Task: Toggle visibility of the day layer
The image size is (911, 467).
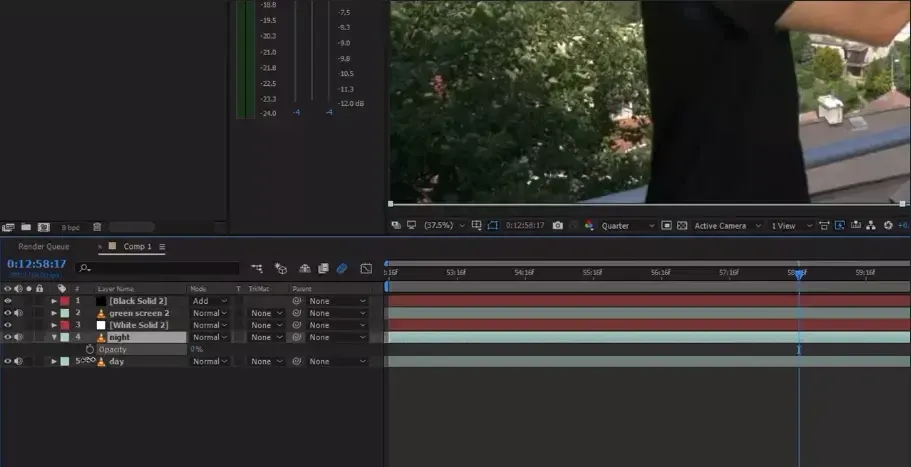Action: [x=7, y=361]
